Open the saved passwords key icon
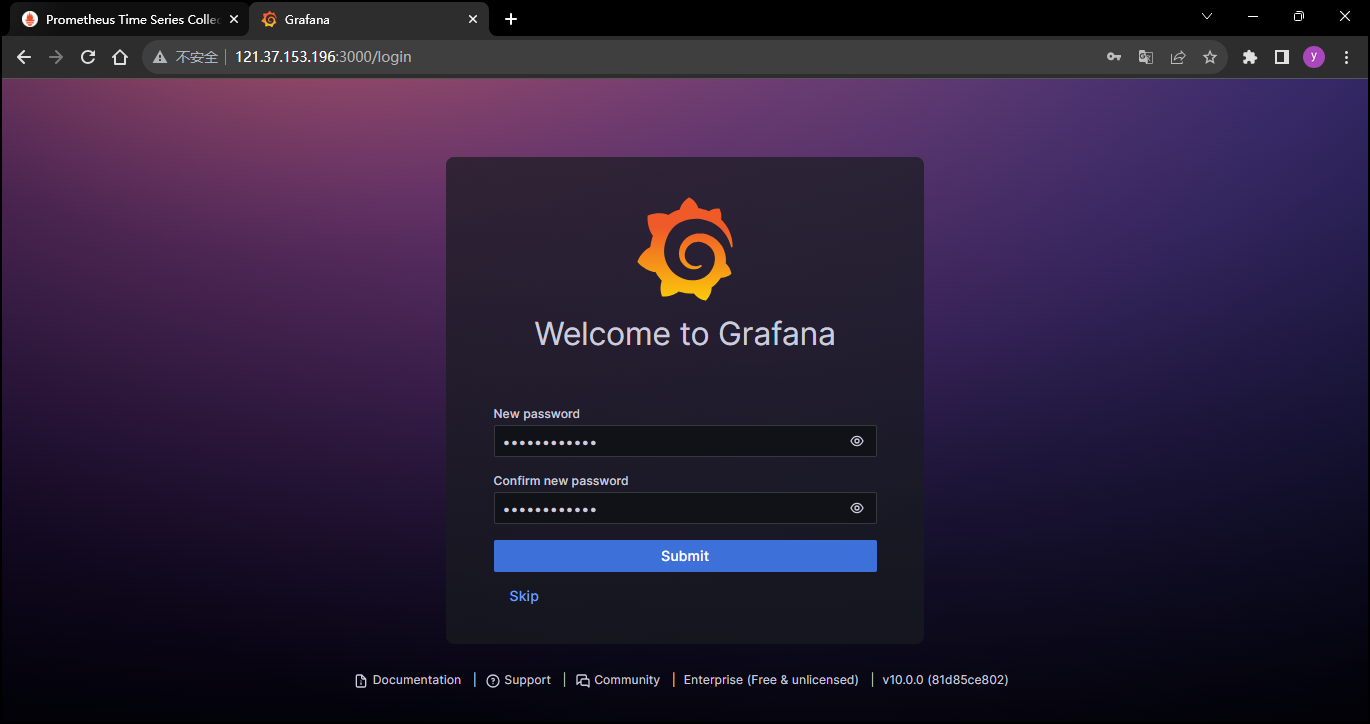 coord(1114,57)
